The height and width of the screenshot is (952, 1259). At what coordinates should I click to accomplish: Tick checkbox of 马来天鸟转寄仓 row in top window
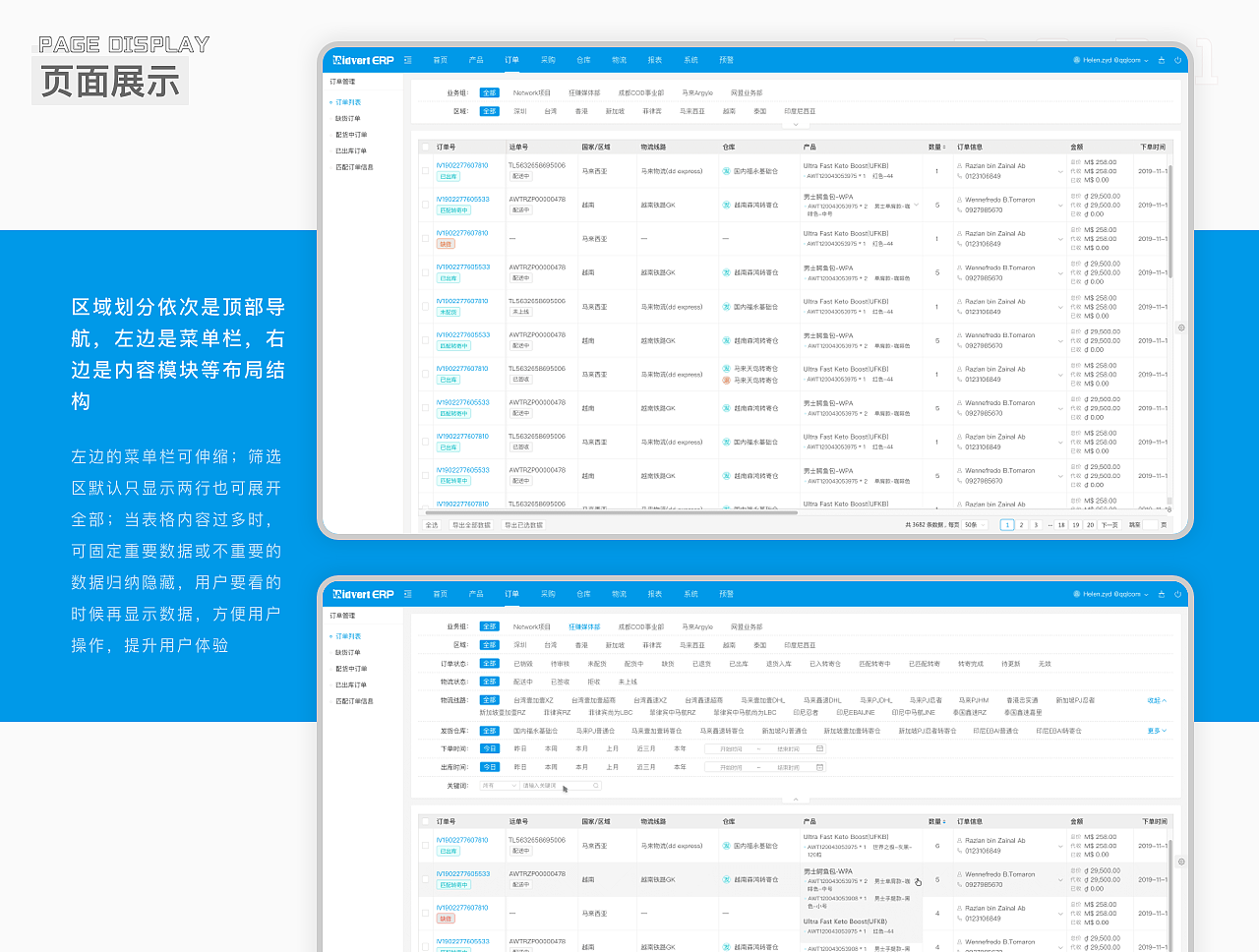click(425, 375)
